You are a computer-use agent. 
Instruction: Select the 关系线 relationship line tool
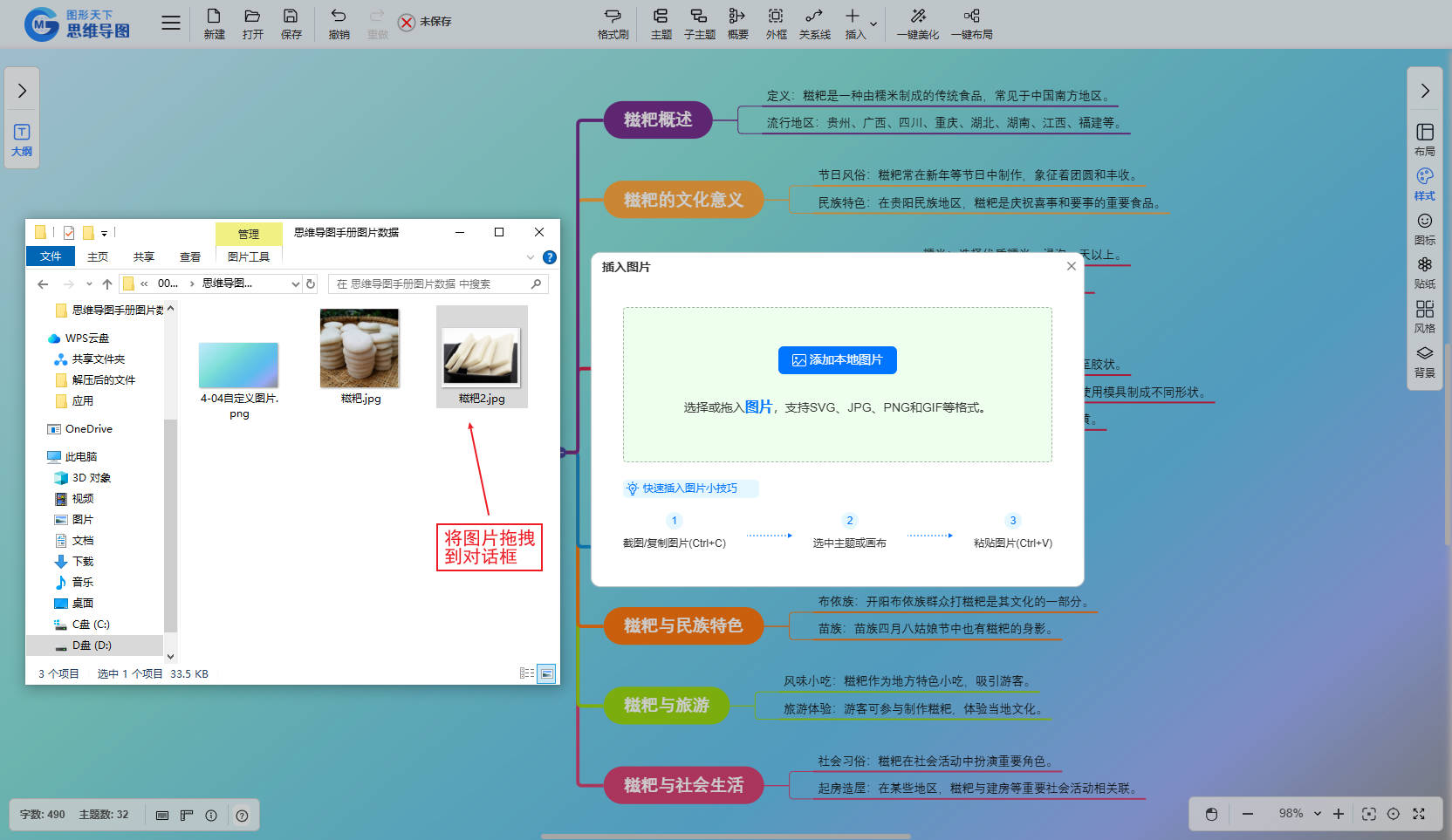coord(814,23)
